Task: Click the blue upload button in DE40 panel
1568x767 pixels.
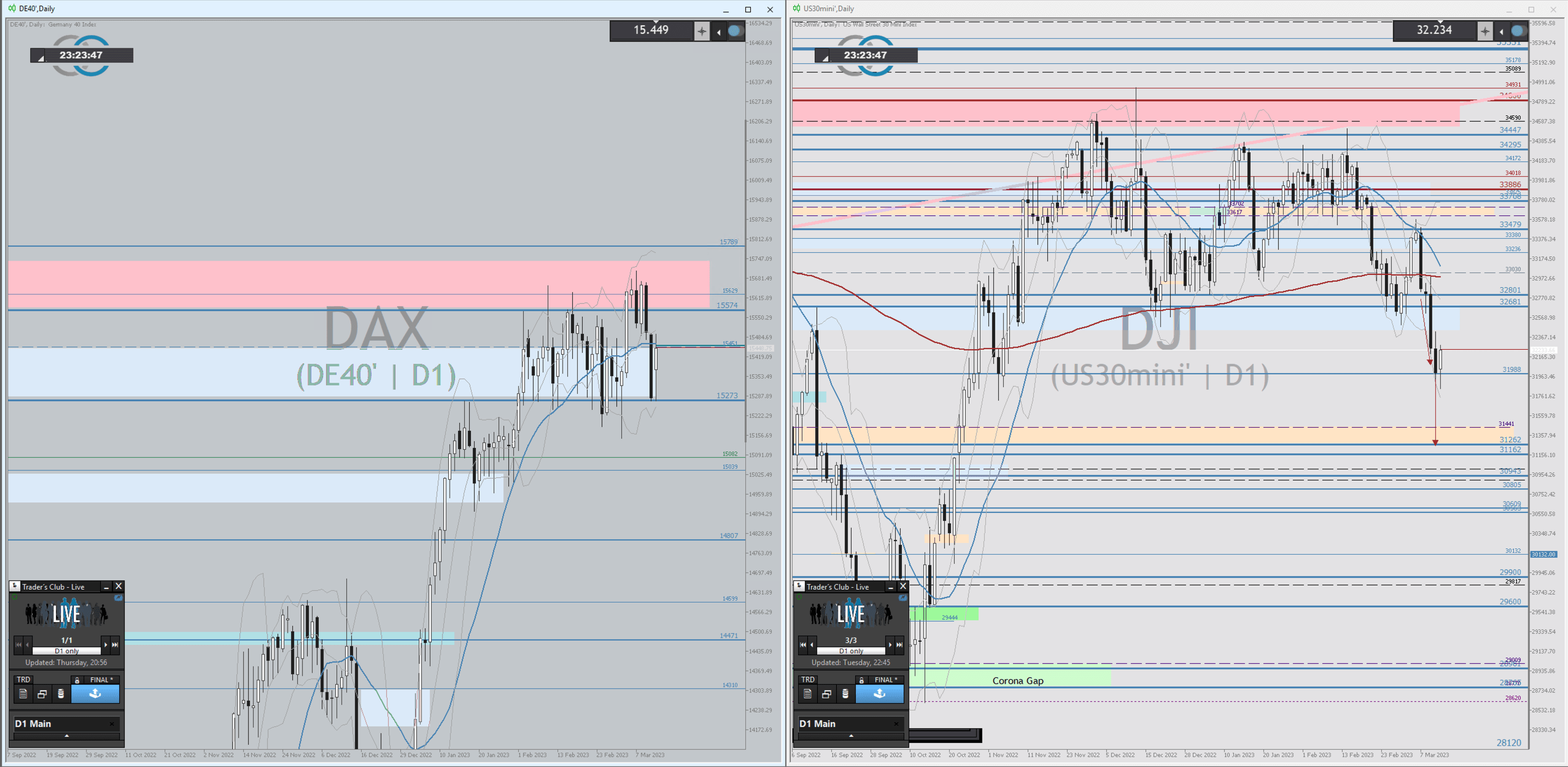Action: coord(95,694)
